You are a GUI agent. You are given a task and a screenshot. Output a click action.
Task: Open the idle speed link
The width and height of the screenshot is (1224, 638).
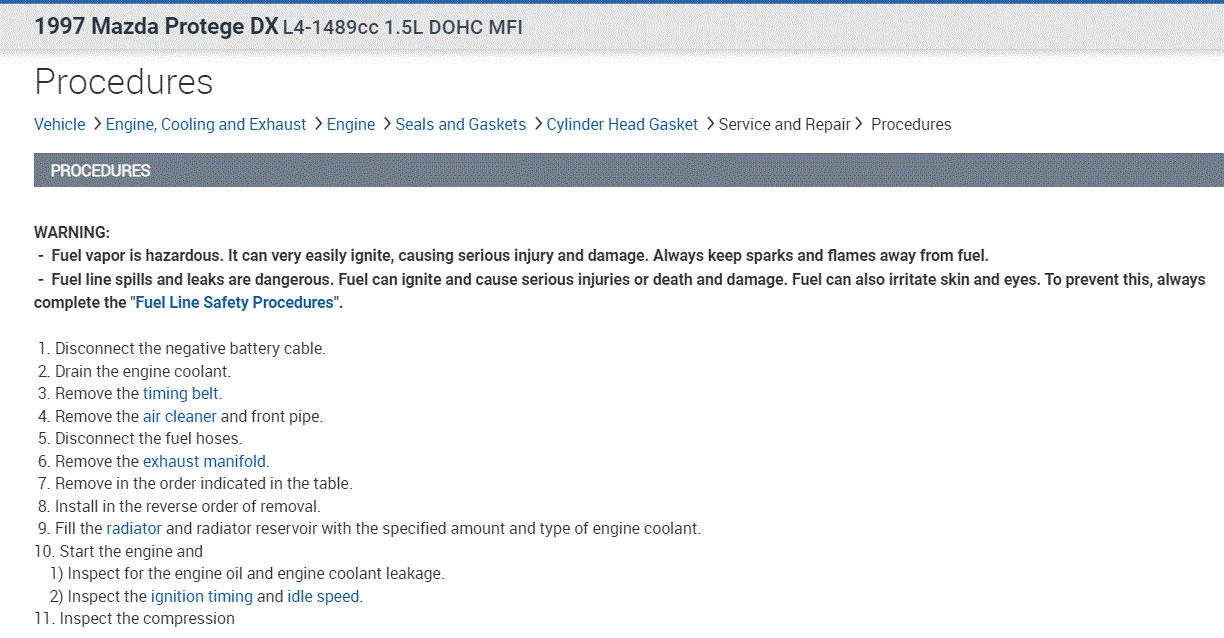(323, 596)
